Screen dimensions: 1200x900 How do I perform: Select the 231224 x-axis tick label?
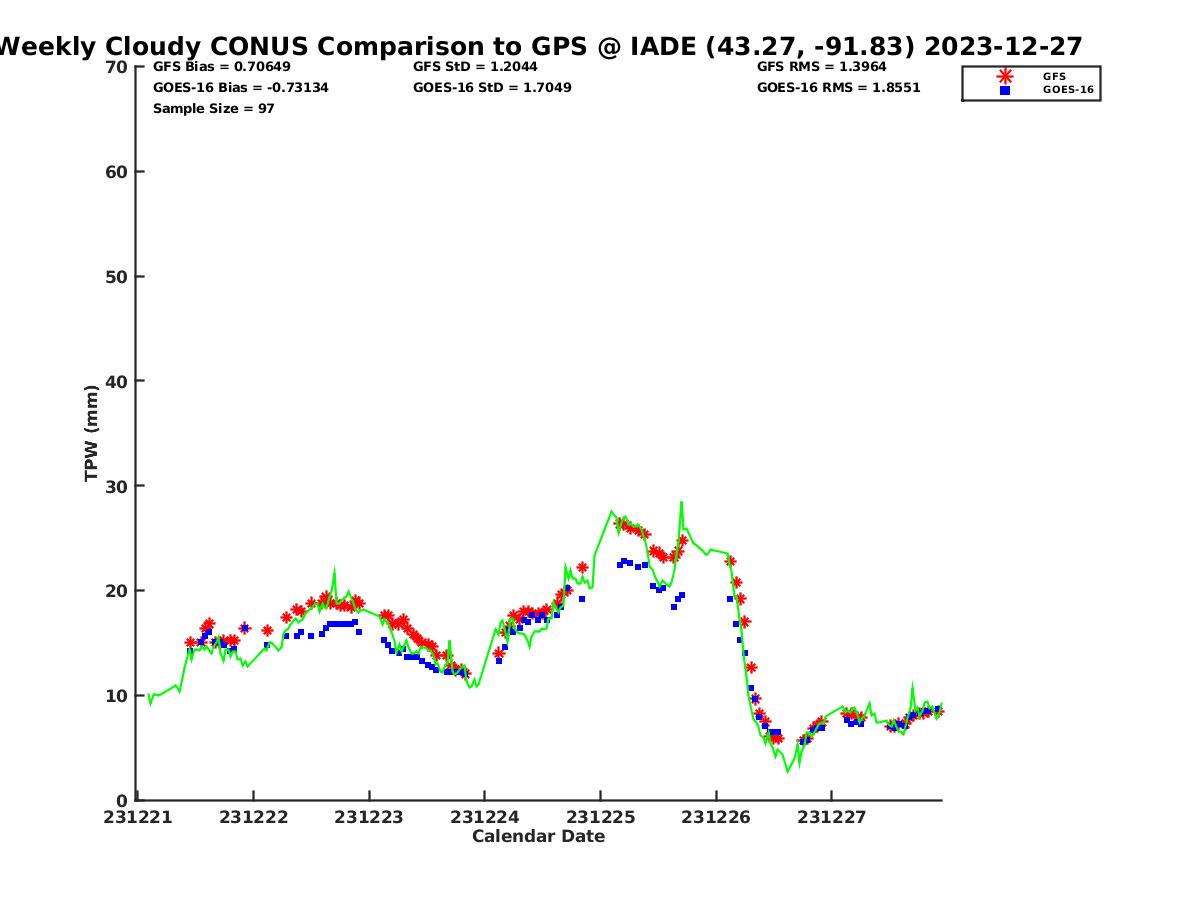coord(484,817)
